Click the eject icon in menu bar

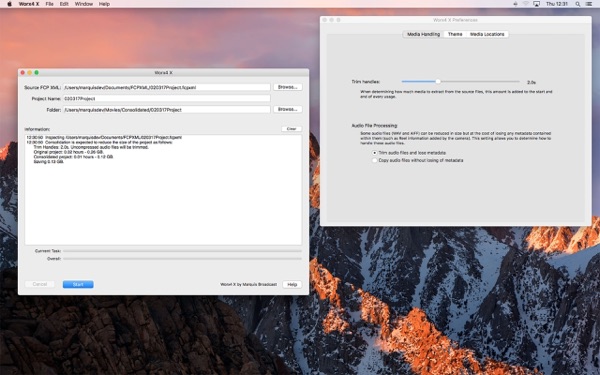(515, 4)
